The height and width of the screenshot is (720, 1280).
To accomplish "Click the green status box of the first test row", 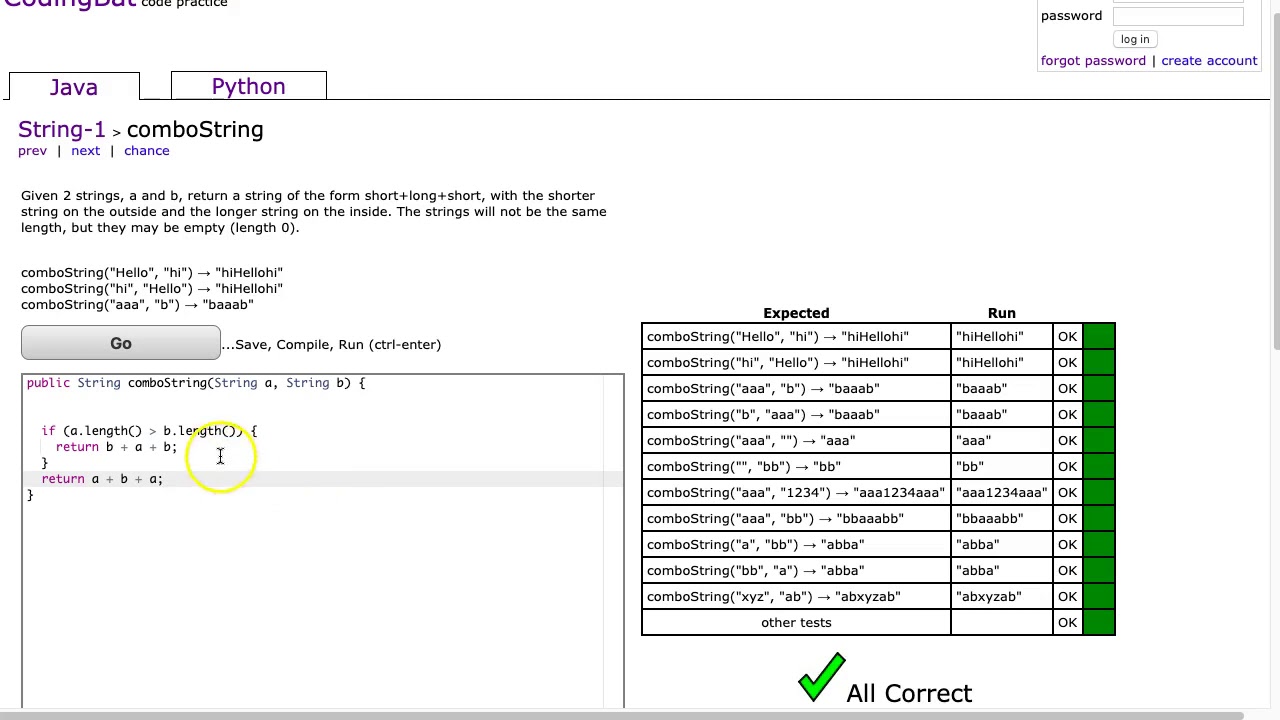I will click(1098, 337).
